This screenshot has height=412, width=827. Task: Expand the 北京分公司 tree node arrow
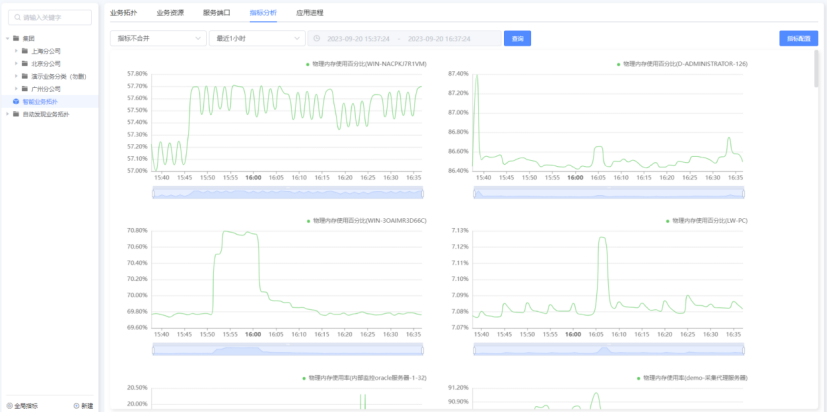click(x=16, y=64)
